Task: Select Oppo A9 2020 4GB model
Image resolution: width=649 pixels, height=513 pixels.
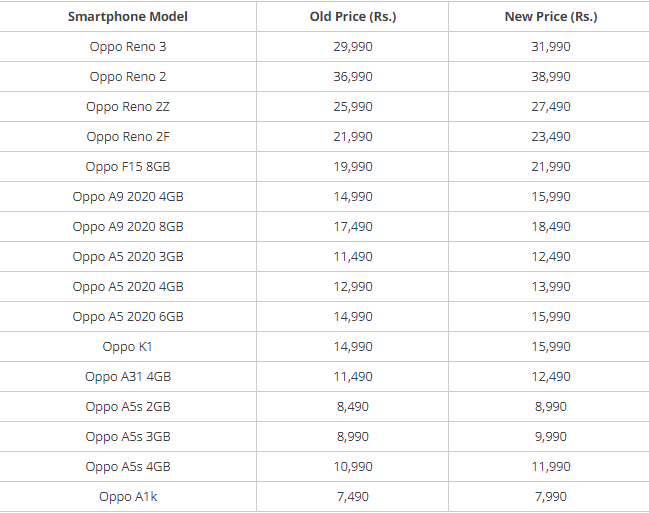Action: (128, 197)
